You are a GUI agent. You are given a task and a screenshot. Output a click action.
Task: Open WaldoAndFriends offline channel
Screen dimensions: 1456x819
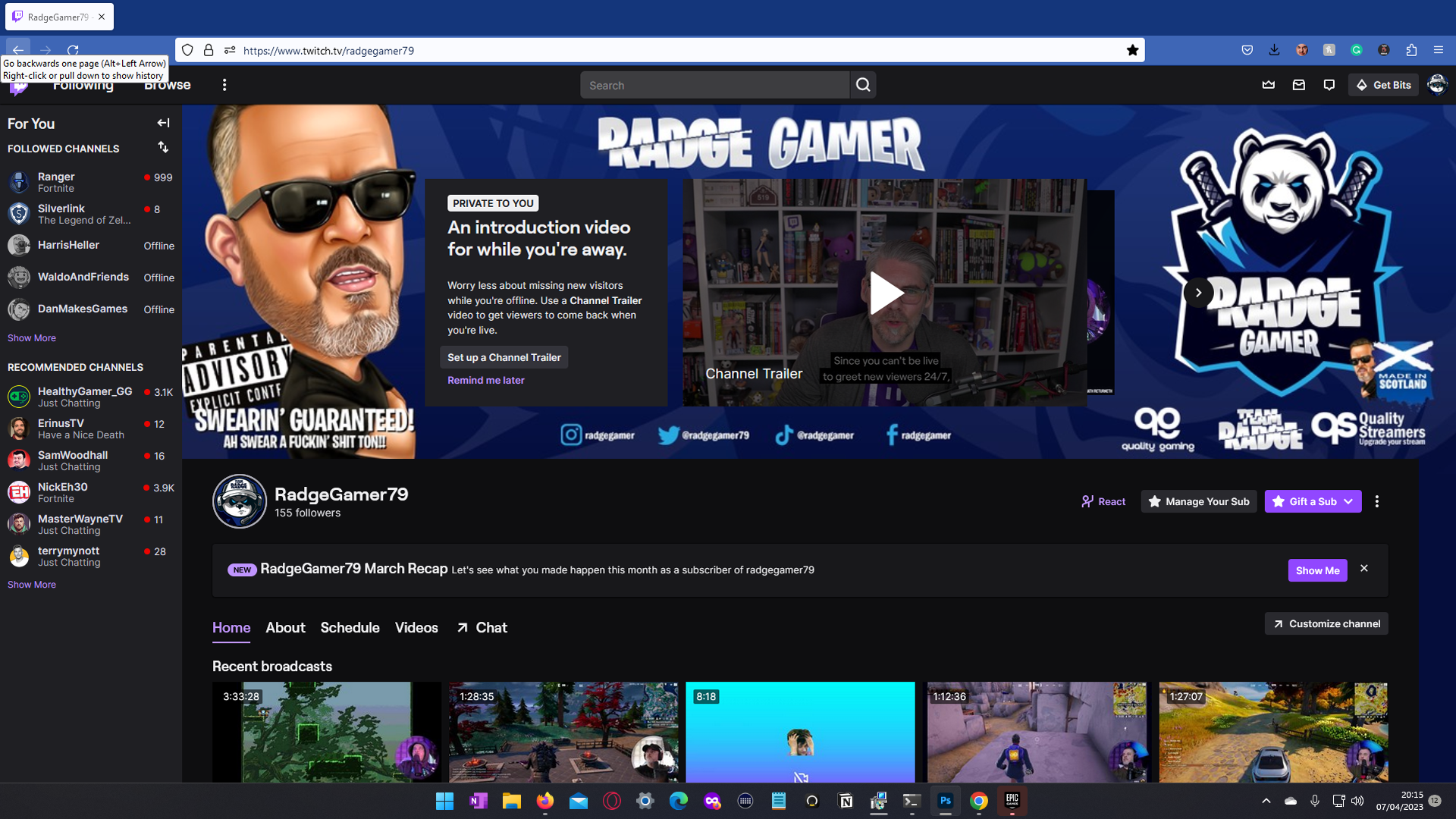click(x=91, y=278)
